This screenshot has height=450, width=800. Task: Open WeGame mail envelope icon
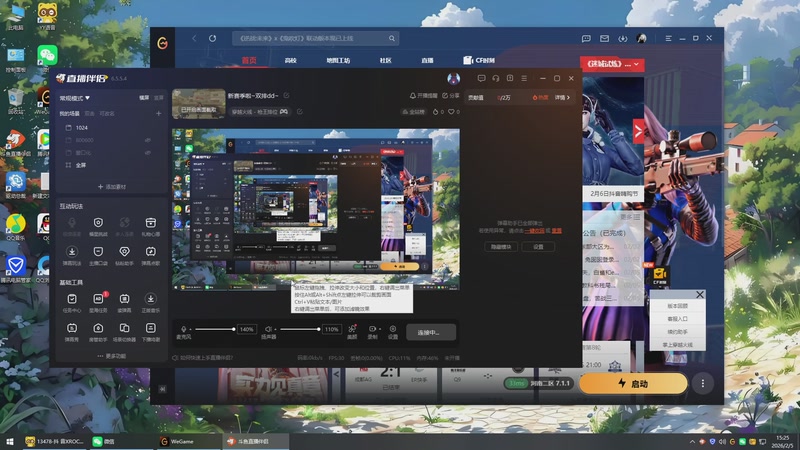click(605, 38)
